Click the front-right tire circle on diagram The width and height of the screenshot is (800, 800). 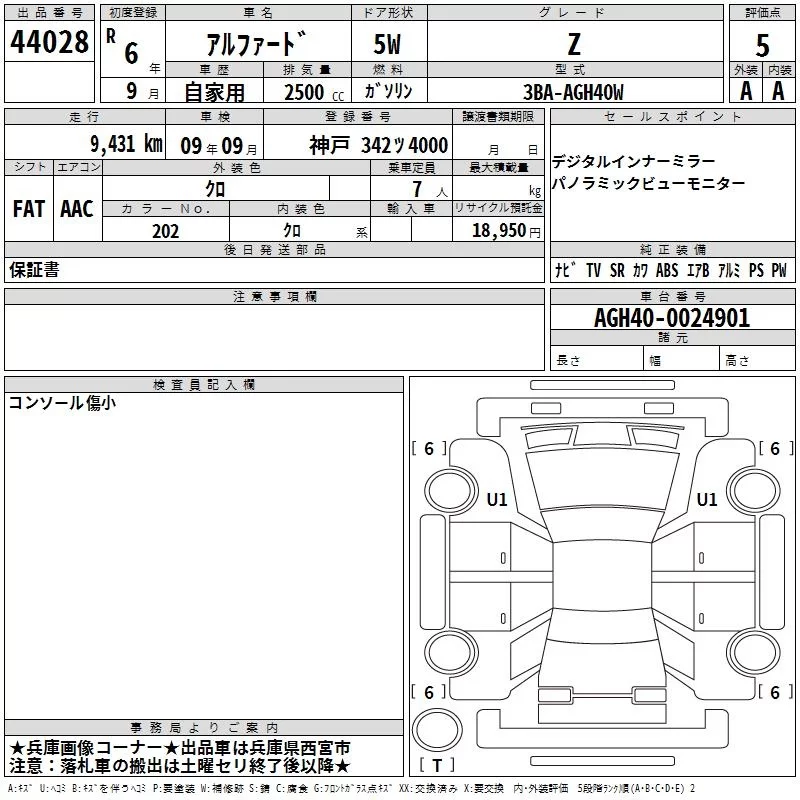[x=754, y=492]
